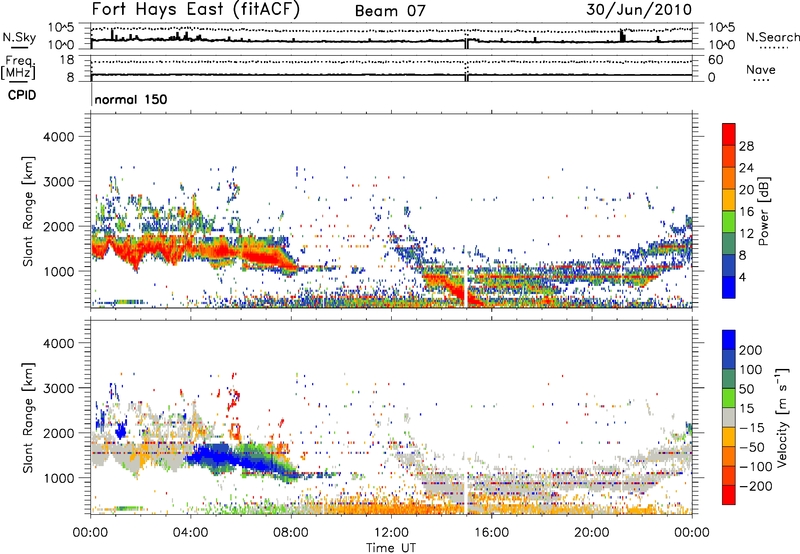The height and width of the screenshot is (554, 800).
Task: Click the 'Fort Hays East (fitACF)' title
Action: [195, 9]
